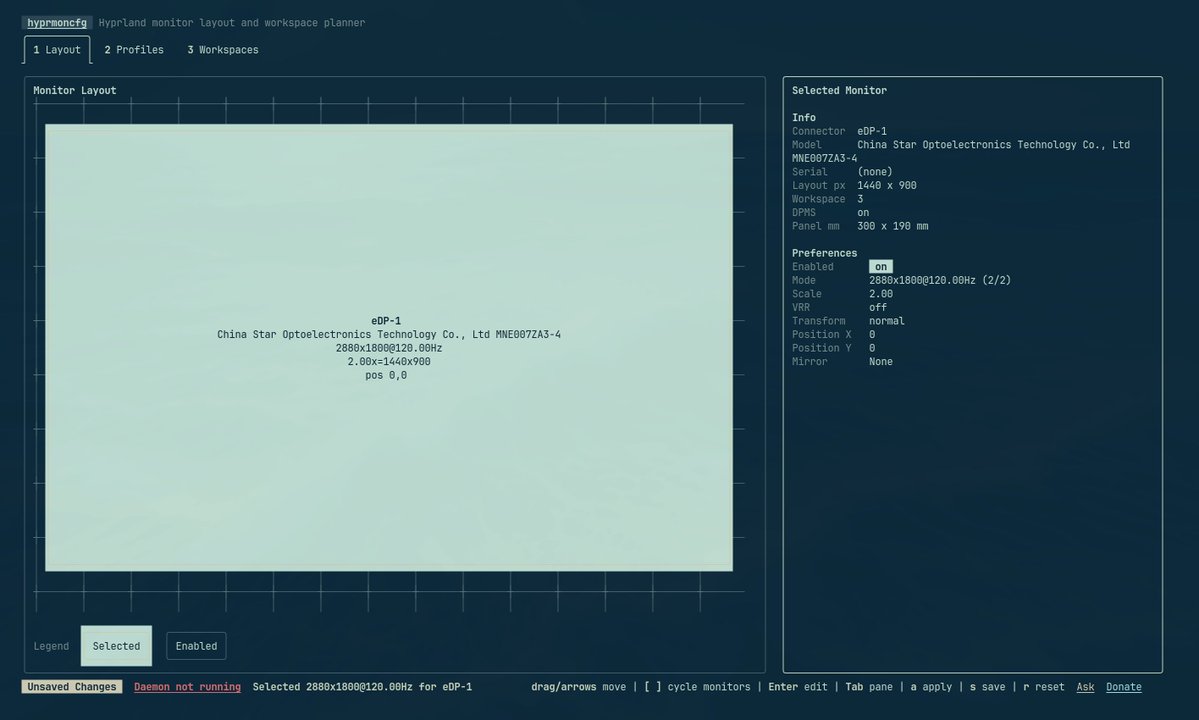1199x720 pixels.
Task: Click the Mirror None value
Action: [x=880, y=362]
